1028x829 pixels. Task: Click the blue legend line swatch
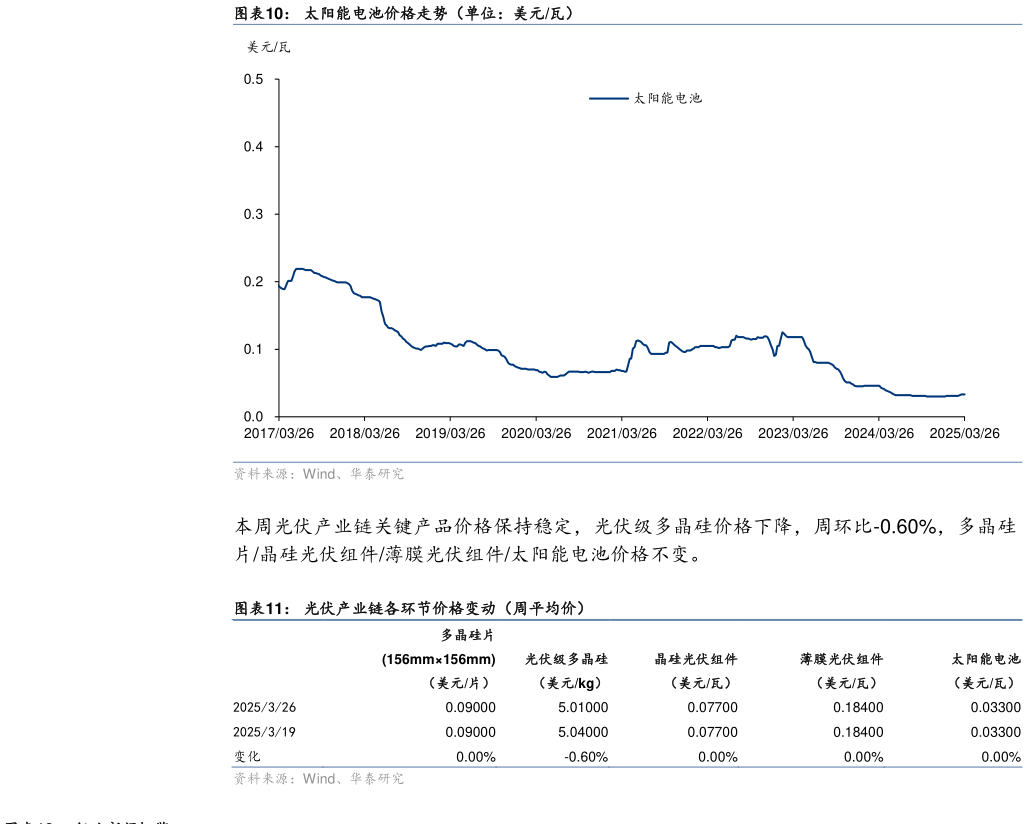(607, 98)
